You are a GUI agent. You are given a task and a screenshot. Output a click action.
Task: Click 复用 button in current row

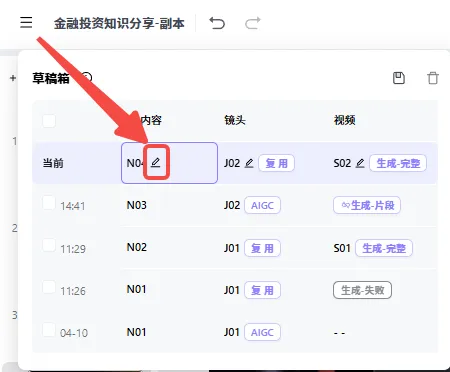(x=276, y=163)
